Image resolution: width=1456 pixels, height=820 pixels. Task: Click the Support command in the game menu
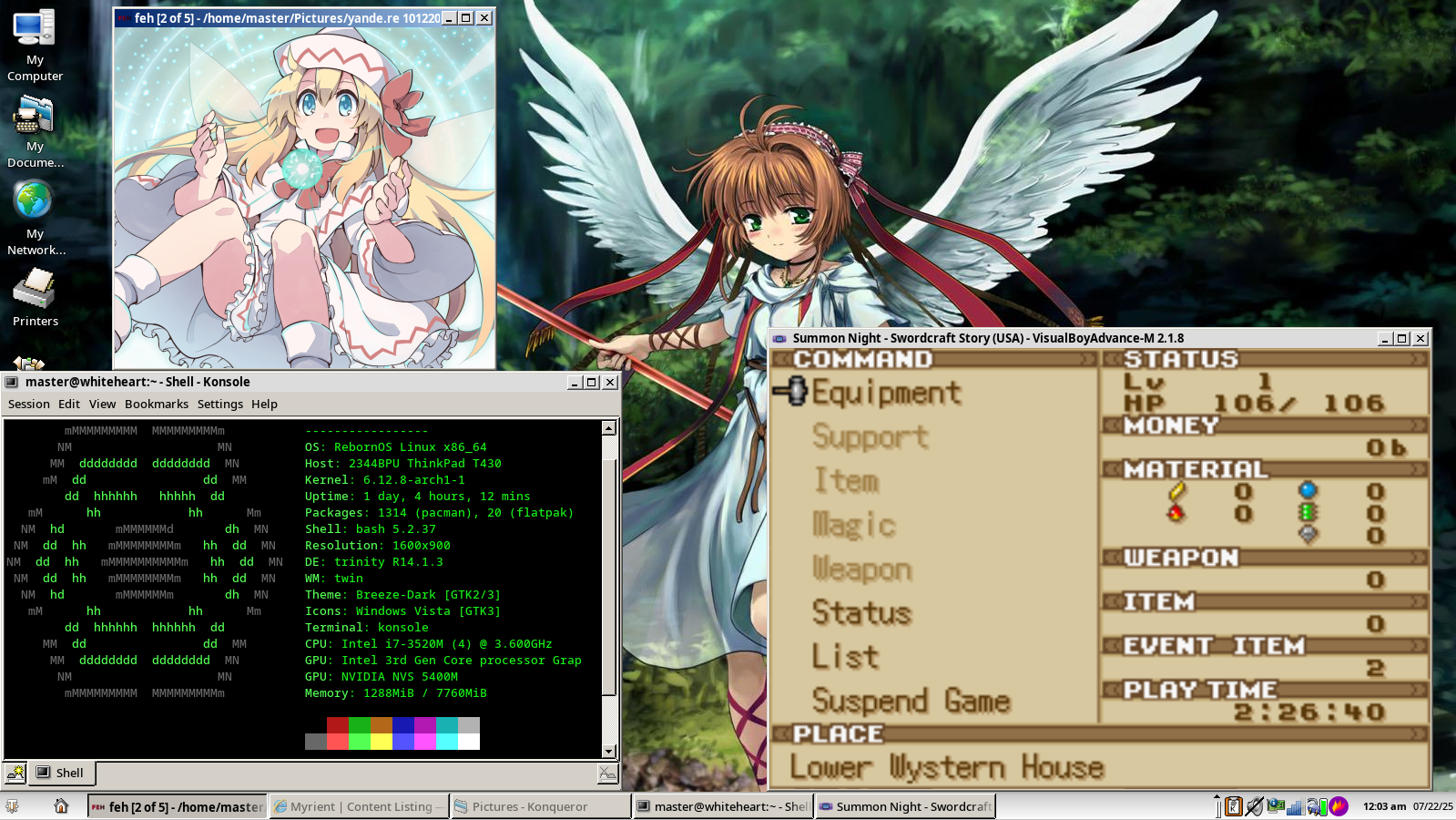pyautogui.click(x=871, y=436)
